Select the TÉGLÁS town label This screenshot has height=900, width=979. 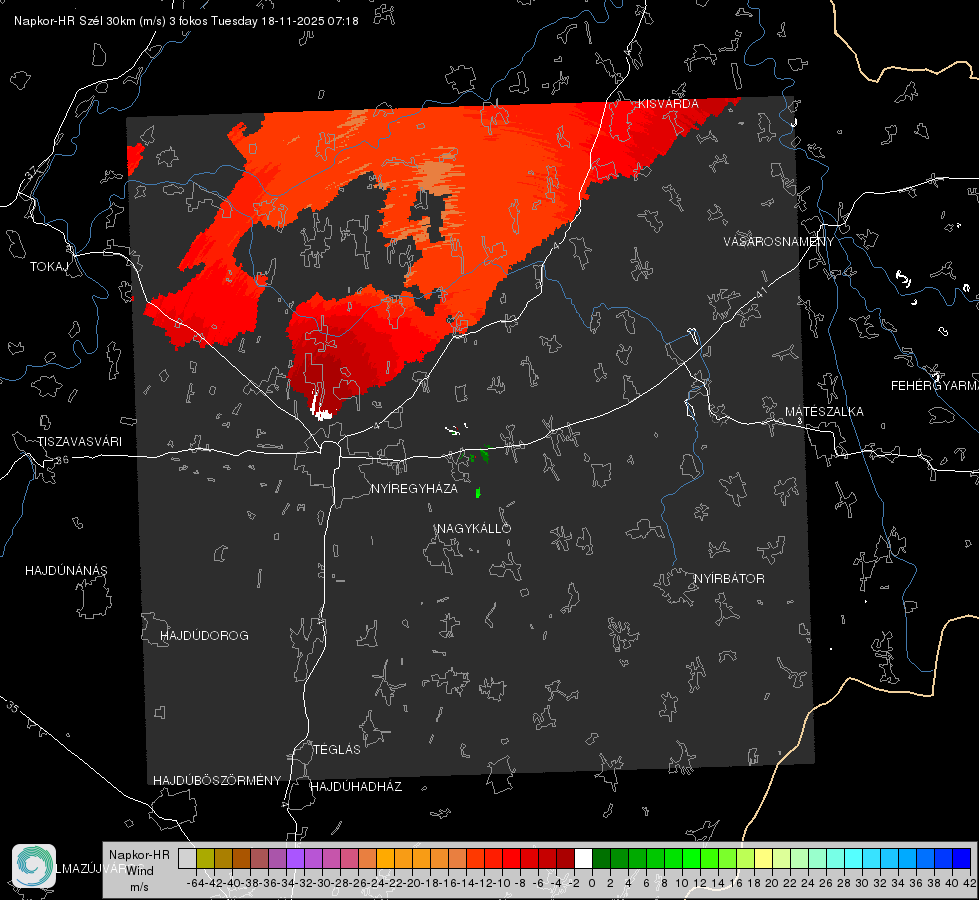(x=337, y=749)
